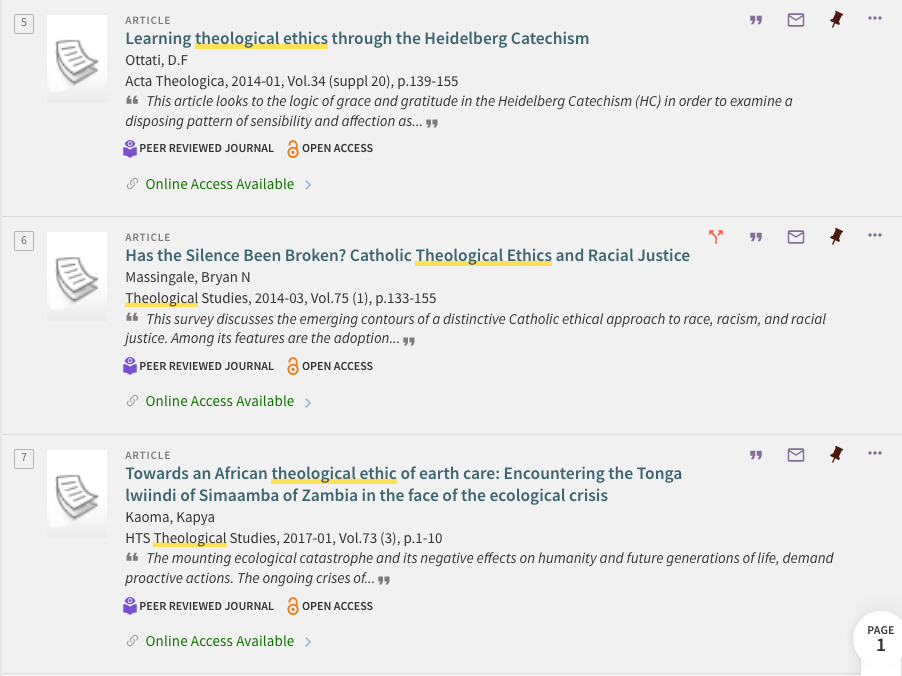
Task: Click thumbnail image of Massingale article
Action: click(77, 276)
